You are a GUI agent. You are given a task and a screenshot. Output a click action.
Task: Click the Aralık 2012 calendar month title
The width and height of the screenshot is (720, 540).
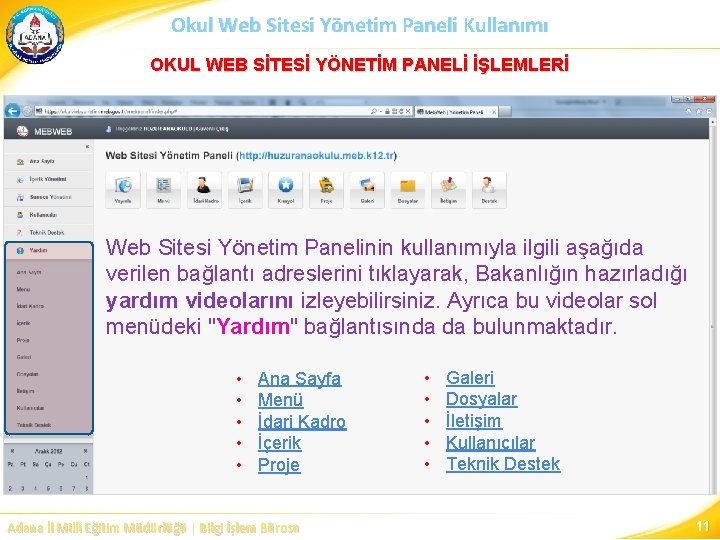click(x=49, y=451)
